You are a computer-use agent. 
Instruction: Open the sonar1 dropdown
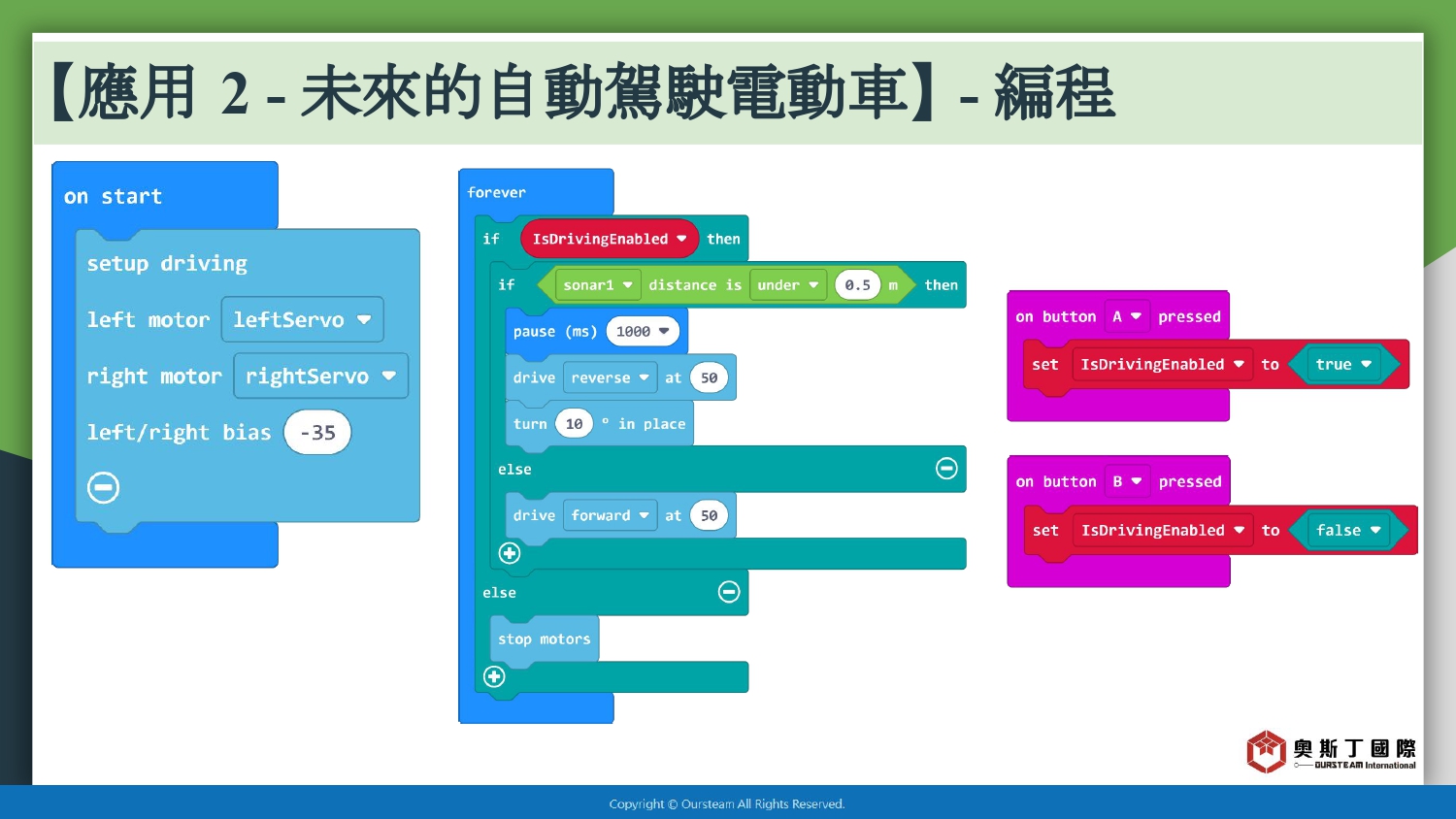tap(598, 285)
